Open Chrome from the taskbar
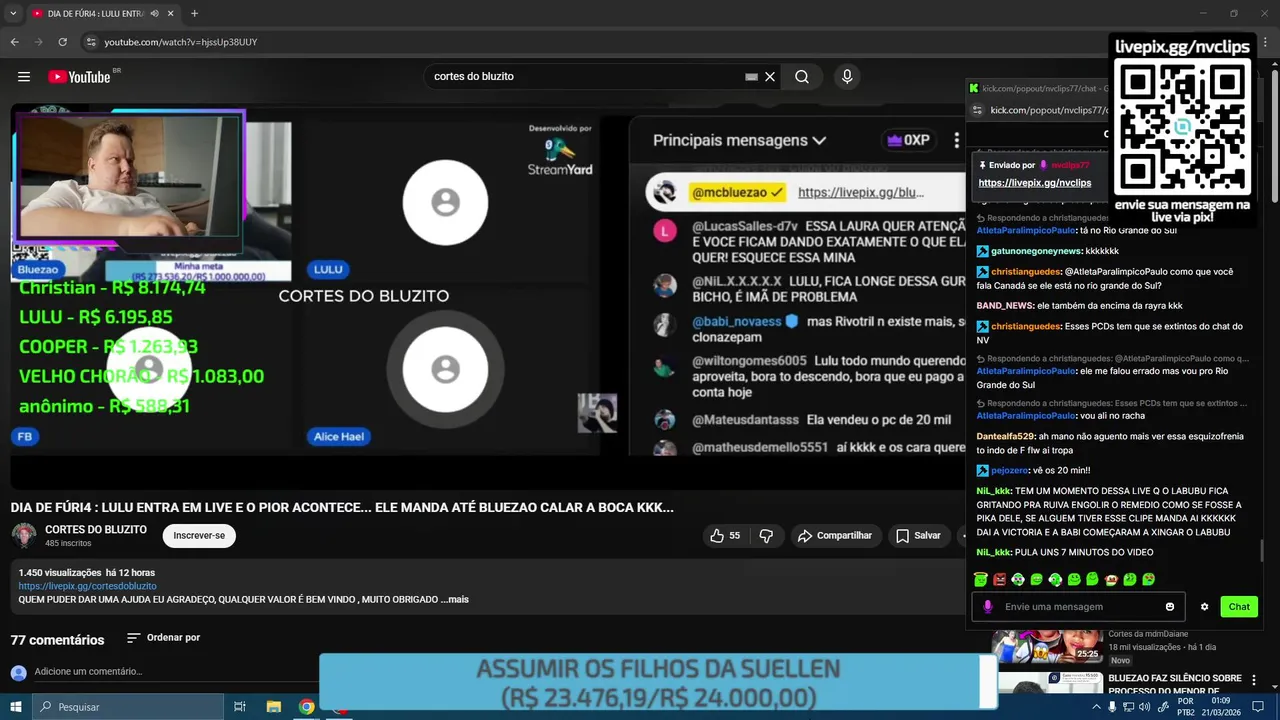Viewport: 1280px width, 720px height. (x=307, y=707)
